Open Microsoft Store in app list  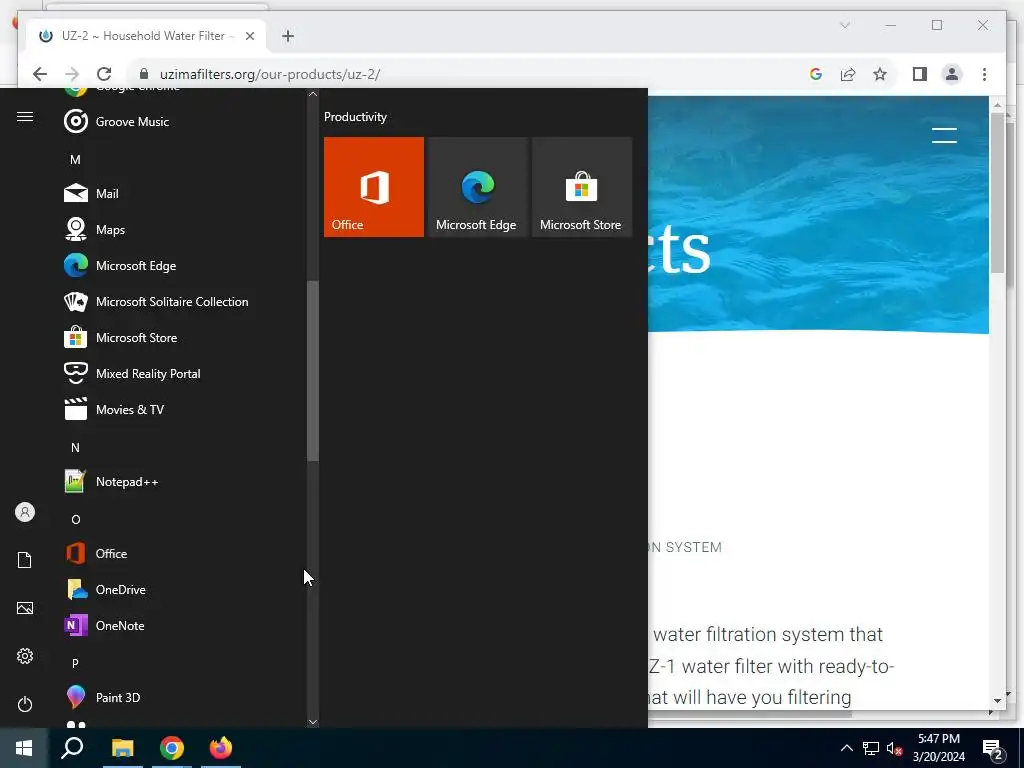pyautogui.click(x=183, y=338)
